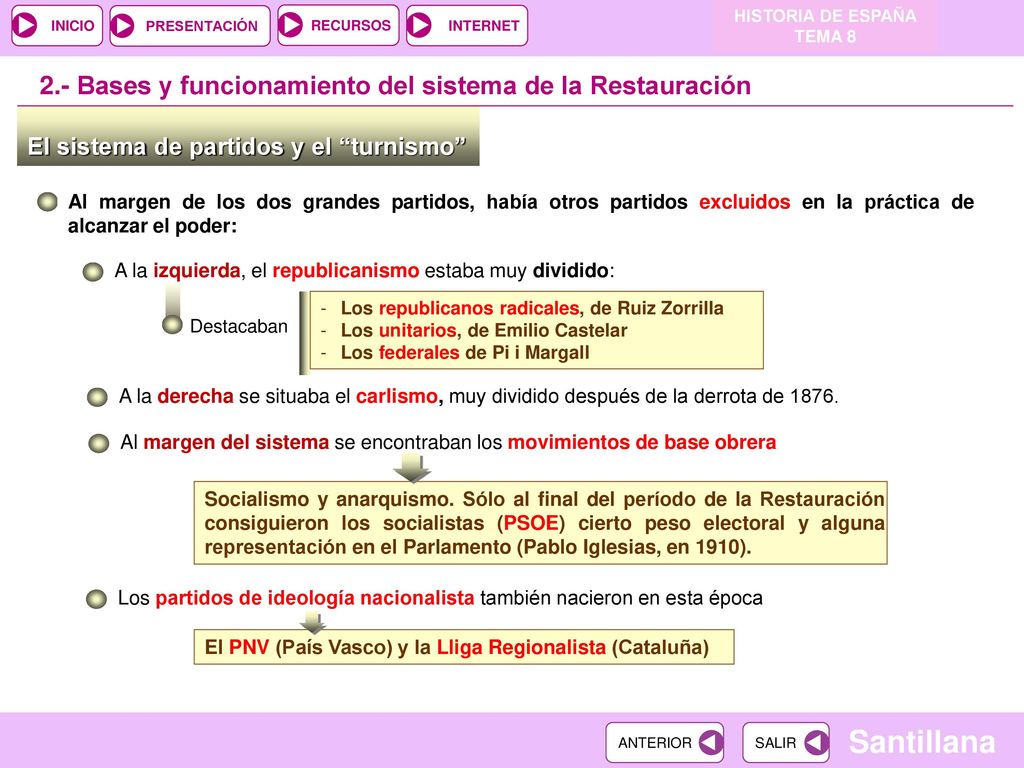Click the INICIO navigation button
The width and height of the screenshot is (1024, 768).
coord(57,25)
